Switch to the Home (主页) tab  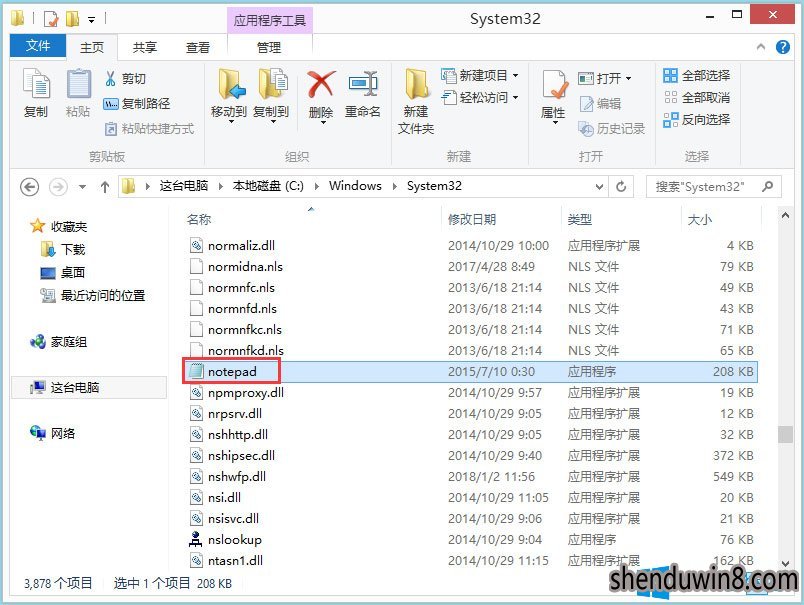[92, 47]
